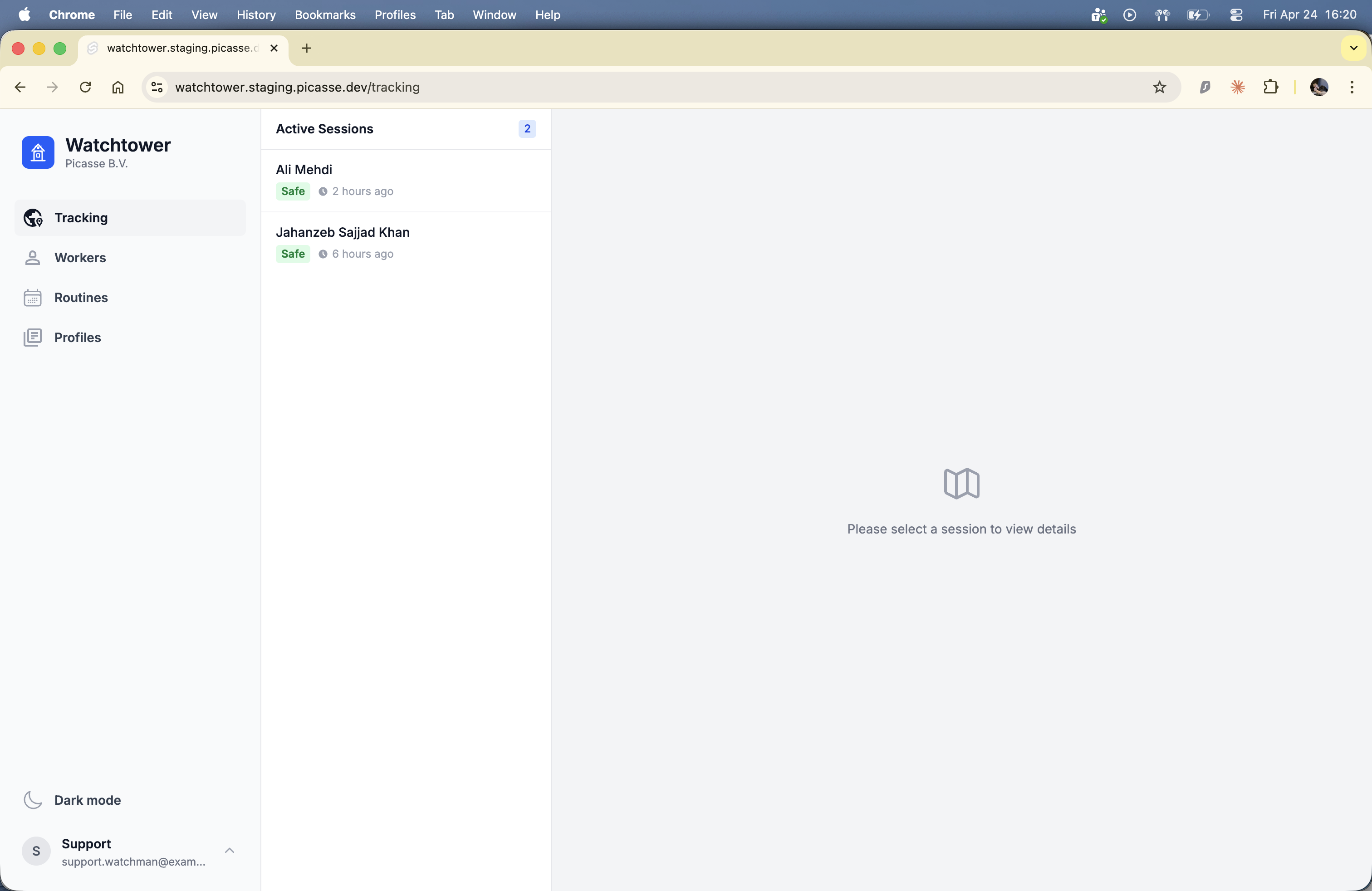
Task: Open macOS Control Center
Action: 1236,15
